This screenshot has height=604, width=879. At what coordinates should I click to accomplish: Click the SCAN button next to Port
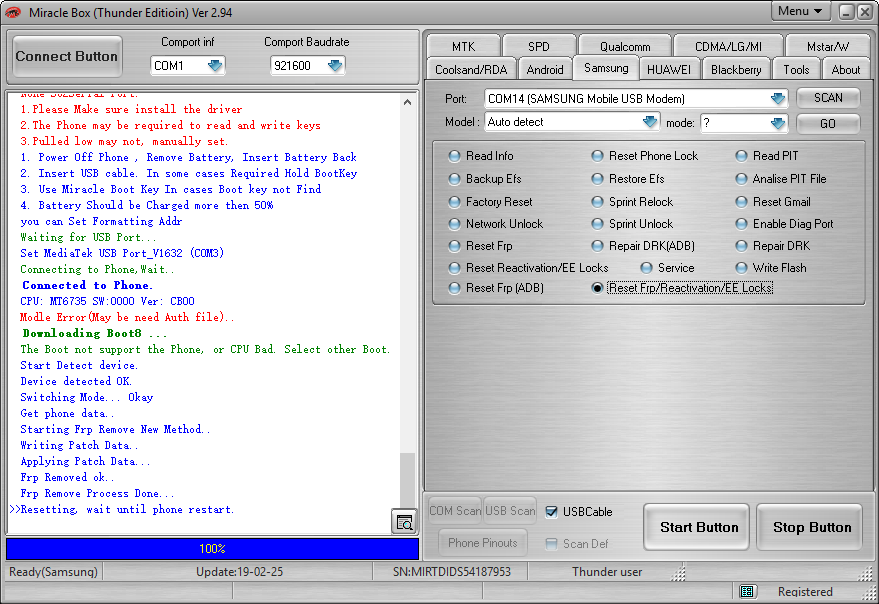(x=828, y=98)
